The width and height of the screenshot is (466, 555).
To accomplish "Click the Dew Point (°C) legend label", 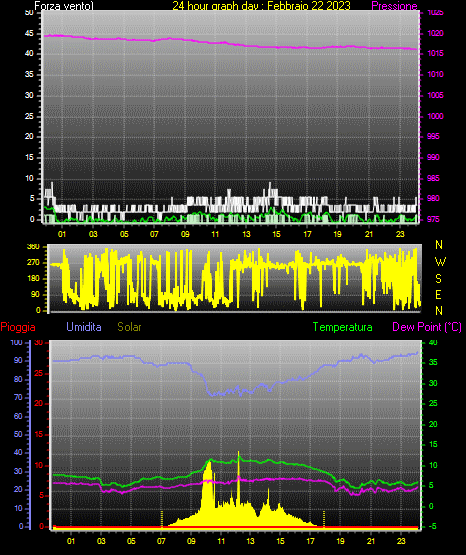I will 427,327.
